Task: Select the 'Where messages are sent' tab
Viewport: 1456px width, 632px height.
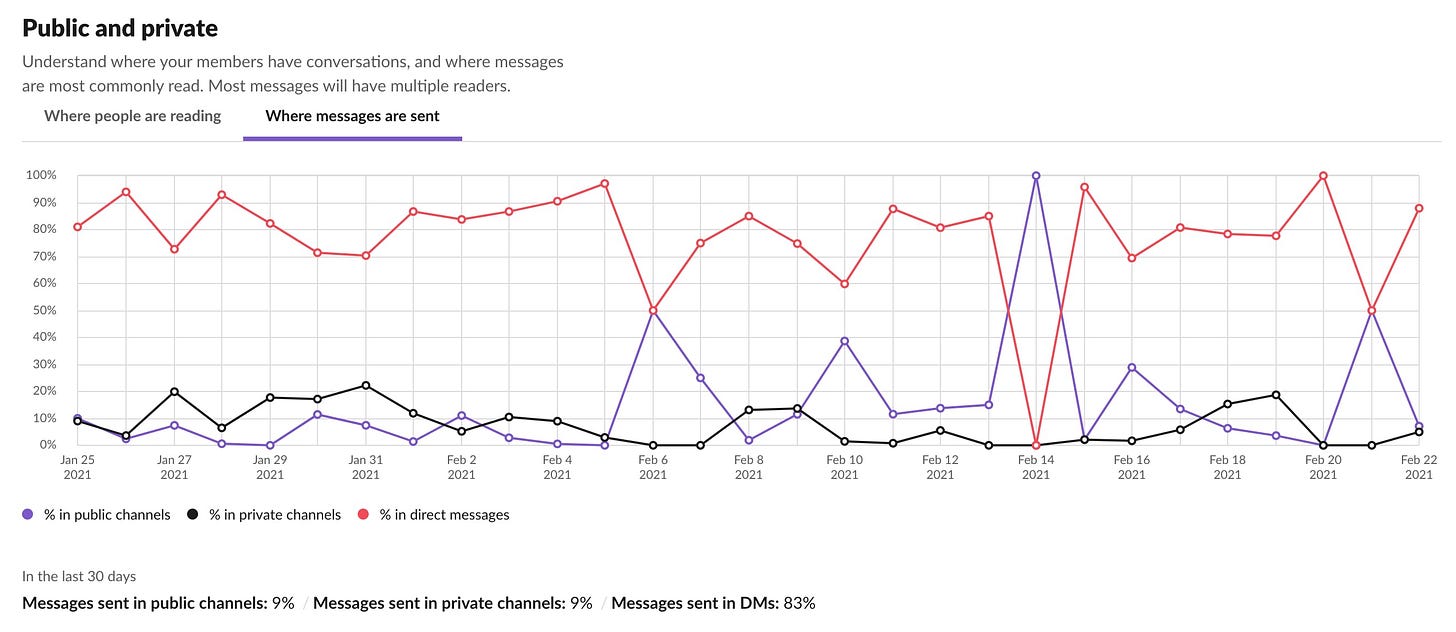Action: tap(352, 115)
